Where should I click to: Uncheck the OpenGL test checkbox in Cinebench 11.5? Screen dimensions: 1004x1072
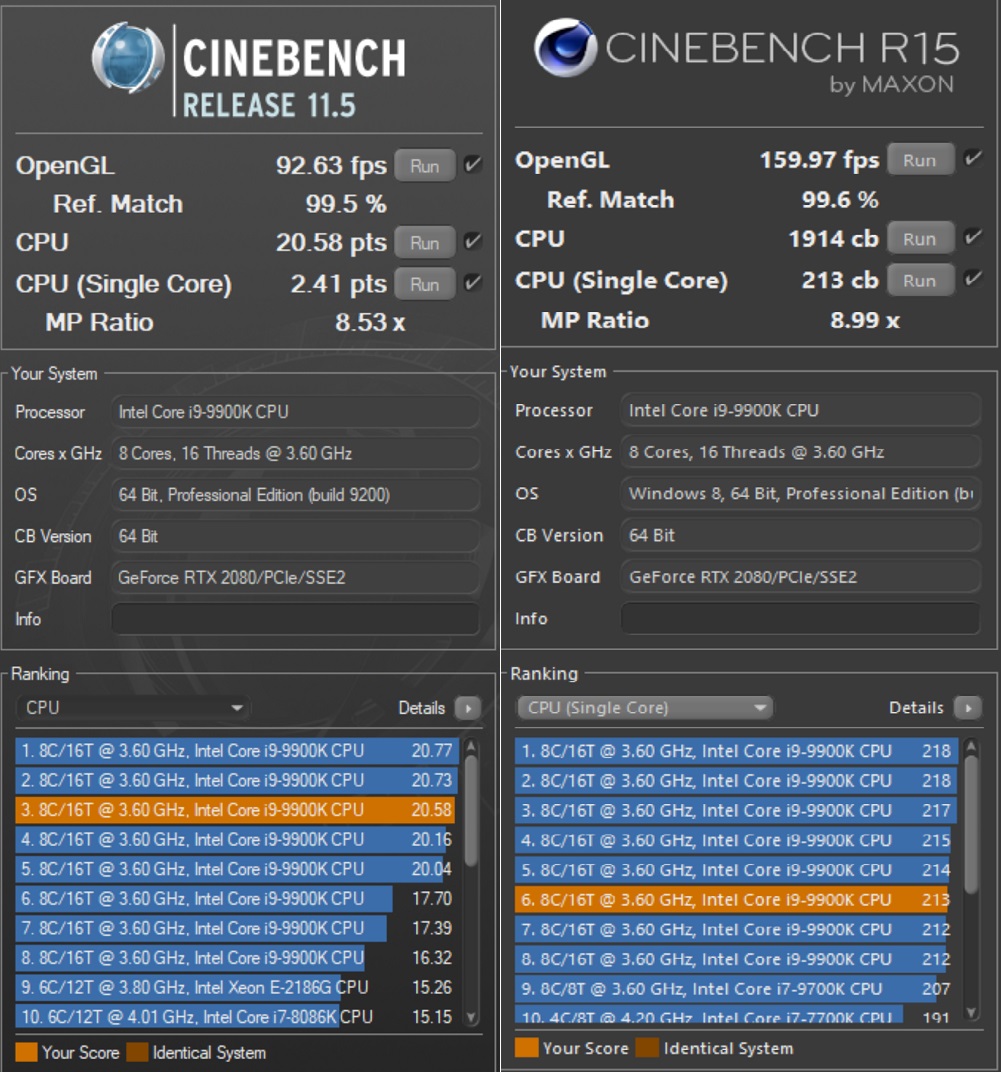(x=473, y=165)
